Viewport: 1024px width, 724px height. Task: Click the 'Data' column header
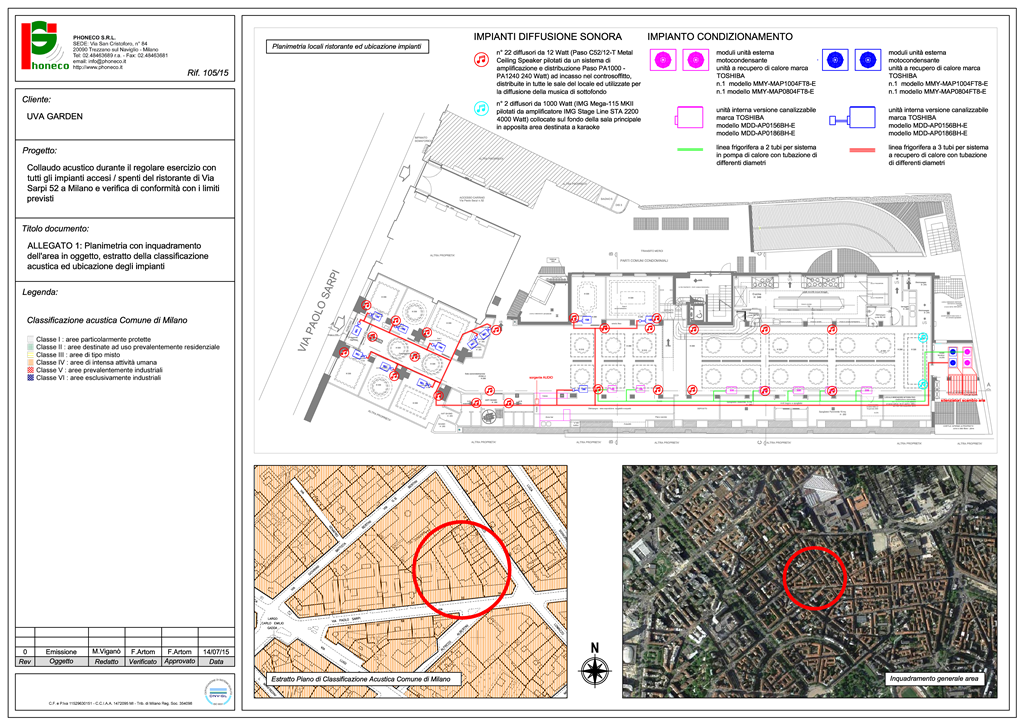[x=216, y=661]
